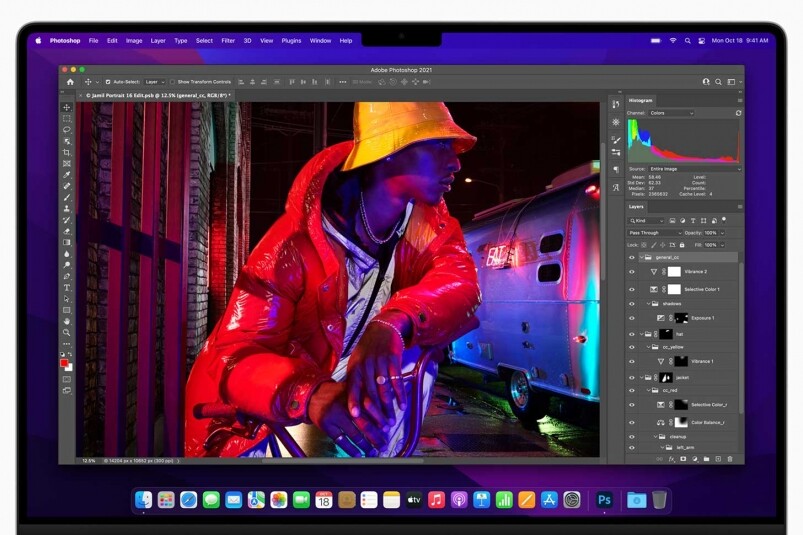Select the Zoom tool in the toolbox
Screen dimensions: 803x535
click(67, 333)
